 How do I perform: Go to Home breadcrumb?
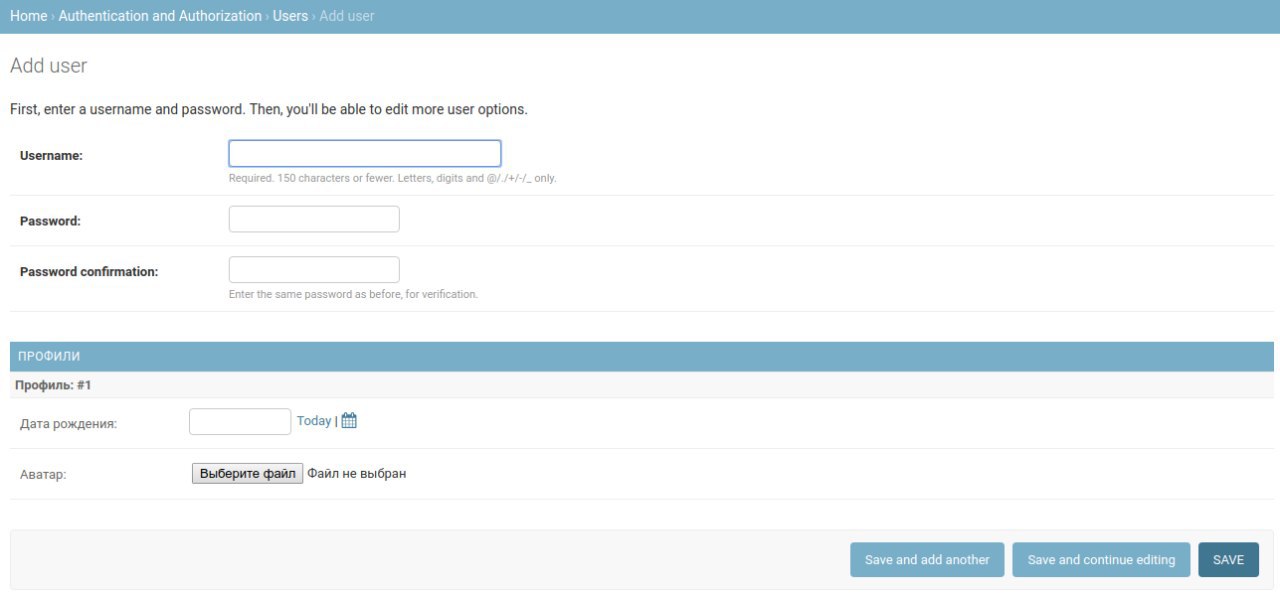coord(28,16)
